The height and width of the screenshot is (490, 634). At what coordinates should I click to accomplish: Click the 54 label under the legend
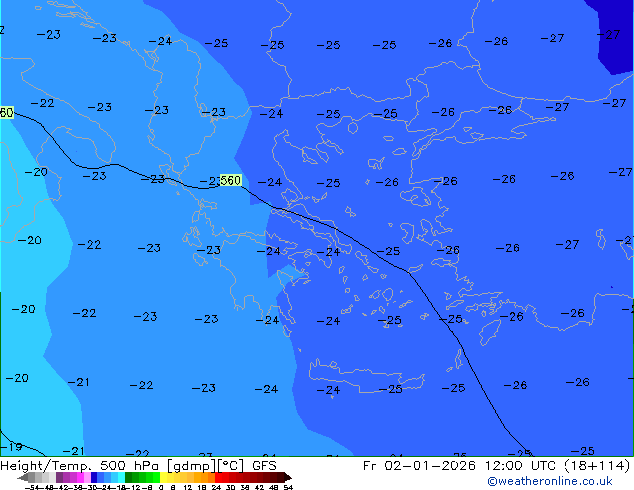point(288,487)
